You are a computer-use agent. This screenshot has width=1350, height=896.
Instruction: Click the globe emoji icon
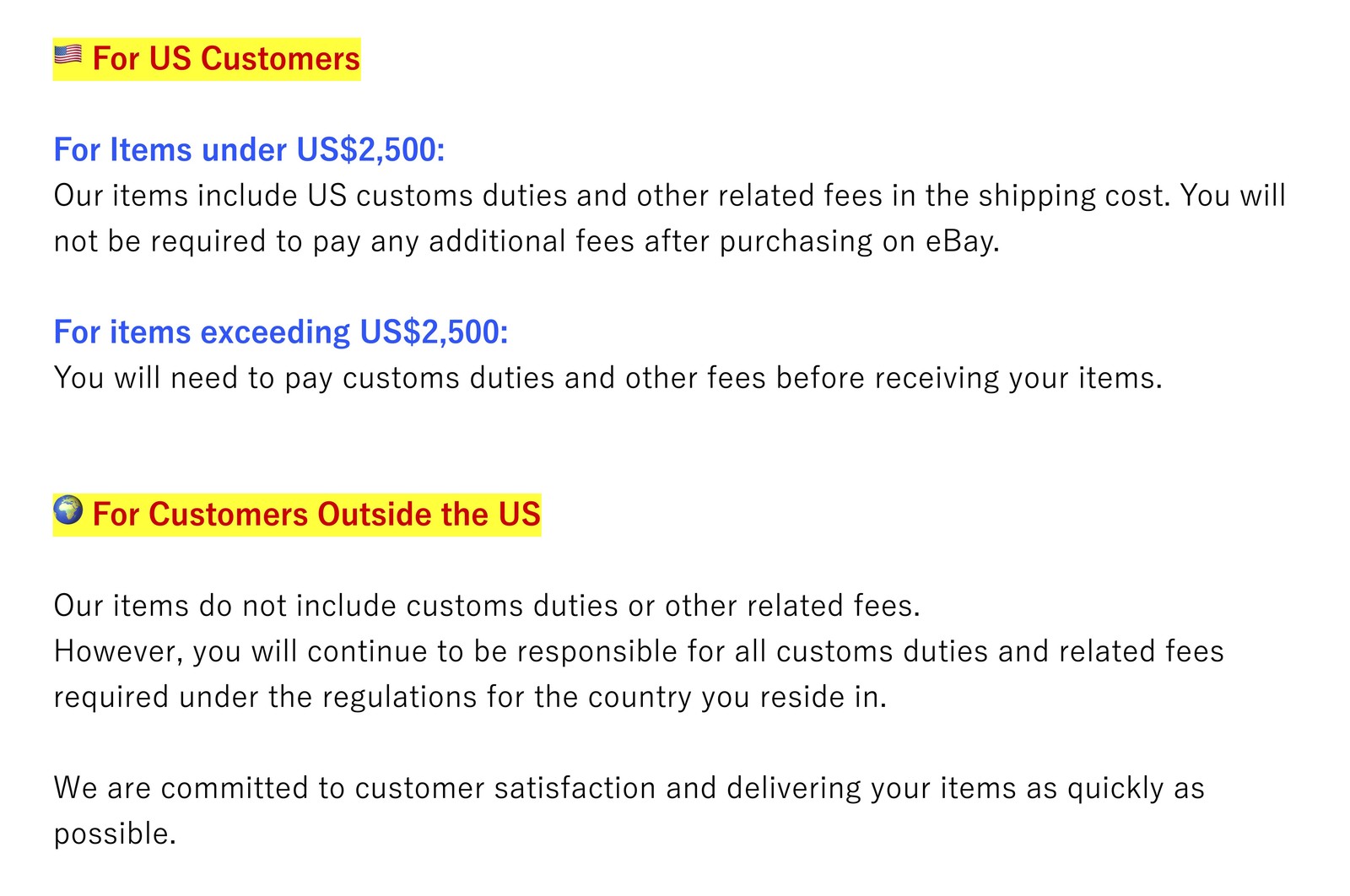pos(68,510)
